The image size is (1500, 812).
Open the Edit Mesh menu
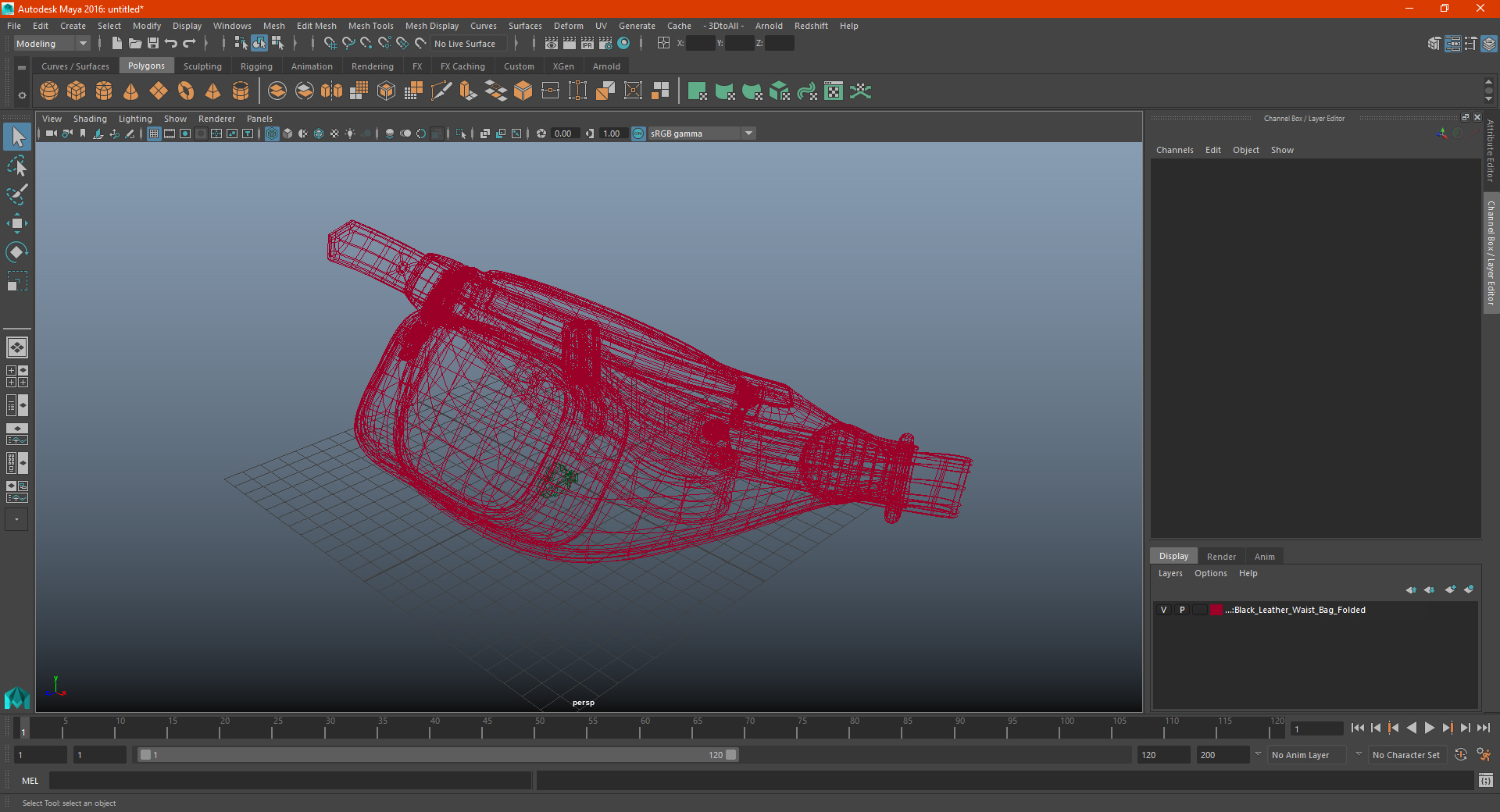[x=316, y=26]
